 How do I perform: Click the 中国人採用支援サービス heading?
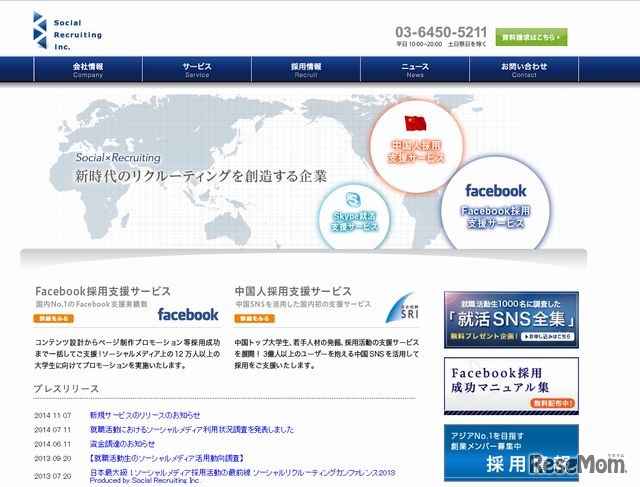tap(293, 291)
